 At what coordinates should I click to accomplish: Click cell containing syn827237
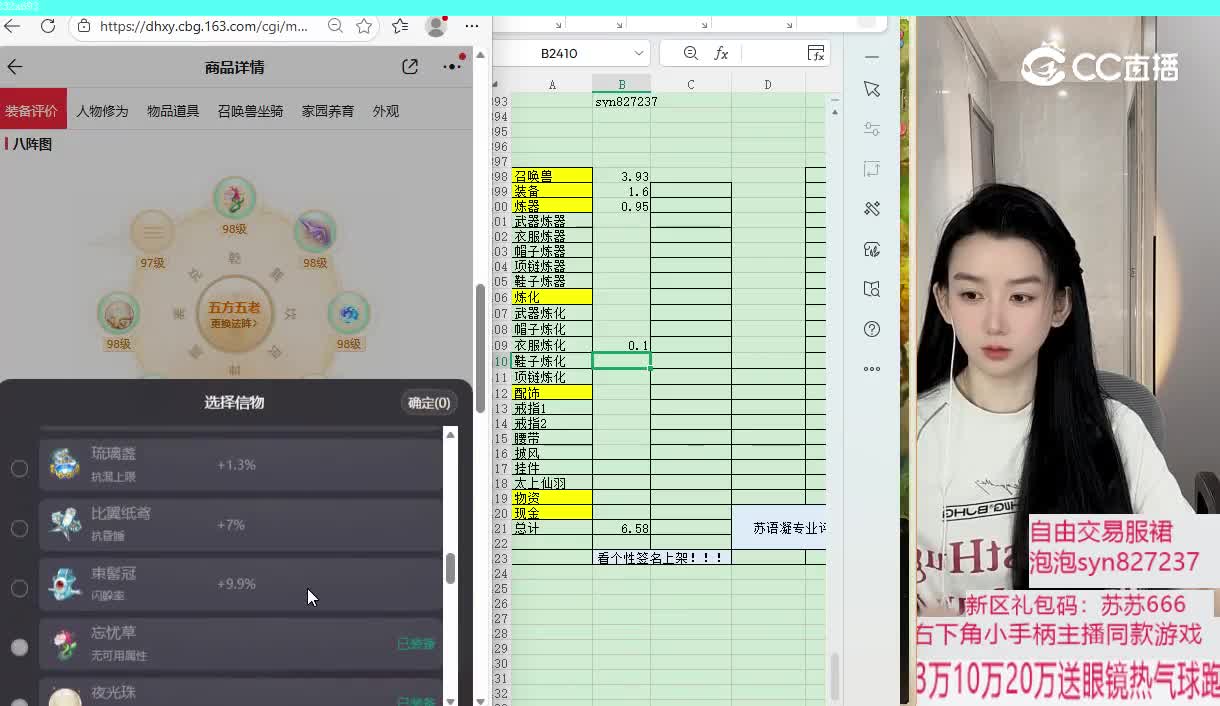(621, 102)
